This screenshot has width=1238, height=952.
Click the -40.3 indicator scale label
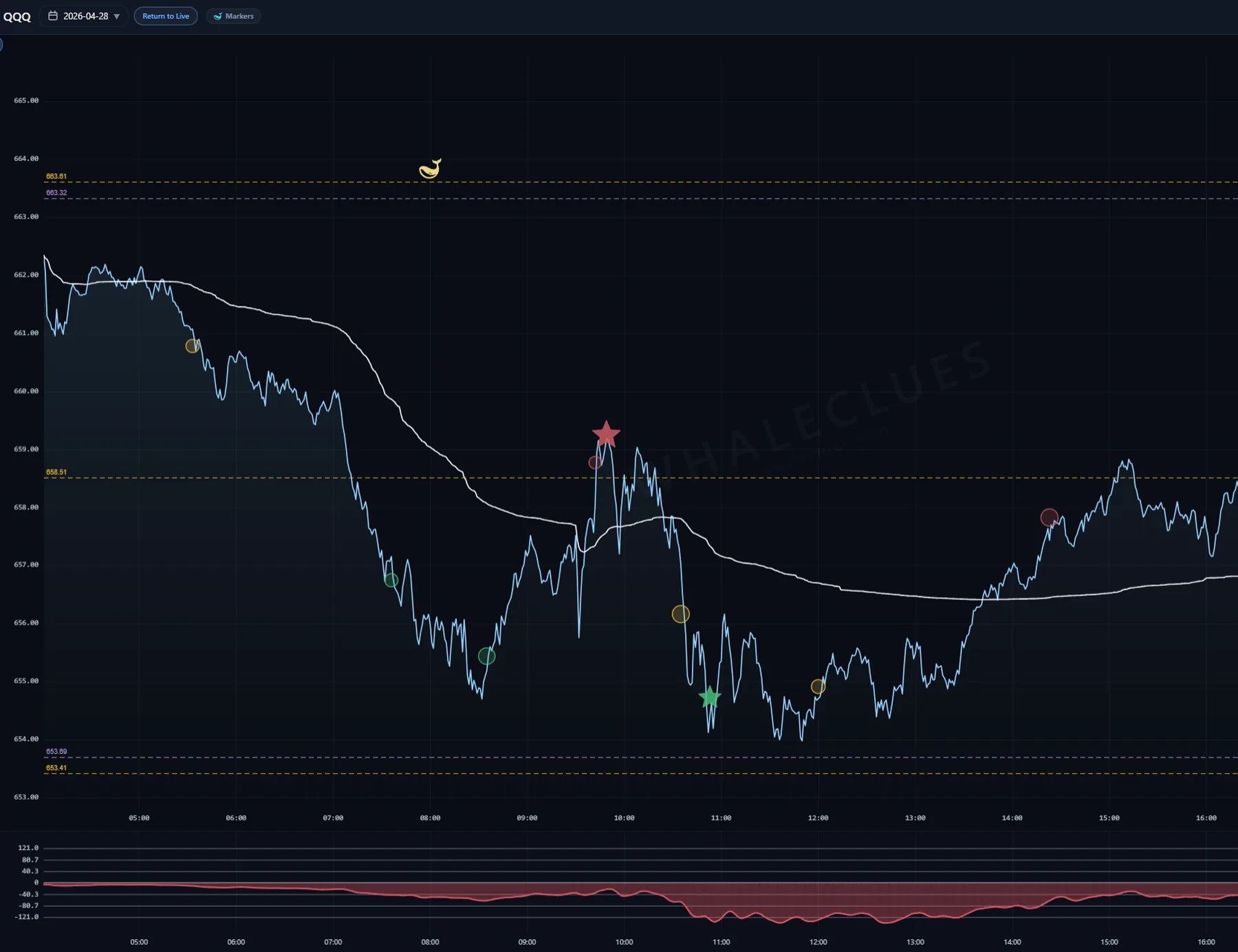pyautogui.click(x=29, y=895)
